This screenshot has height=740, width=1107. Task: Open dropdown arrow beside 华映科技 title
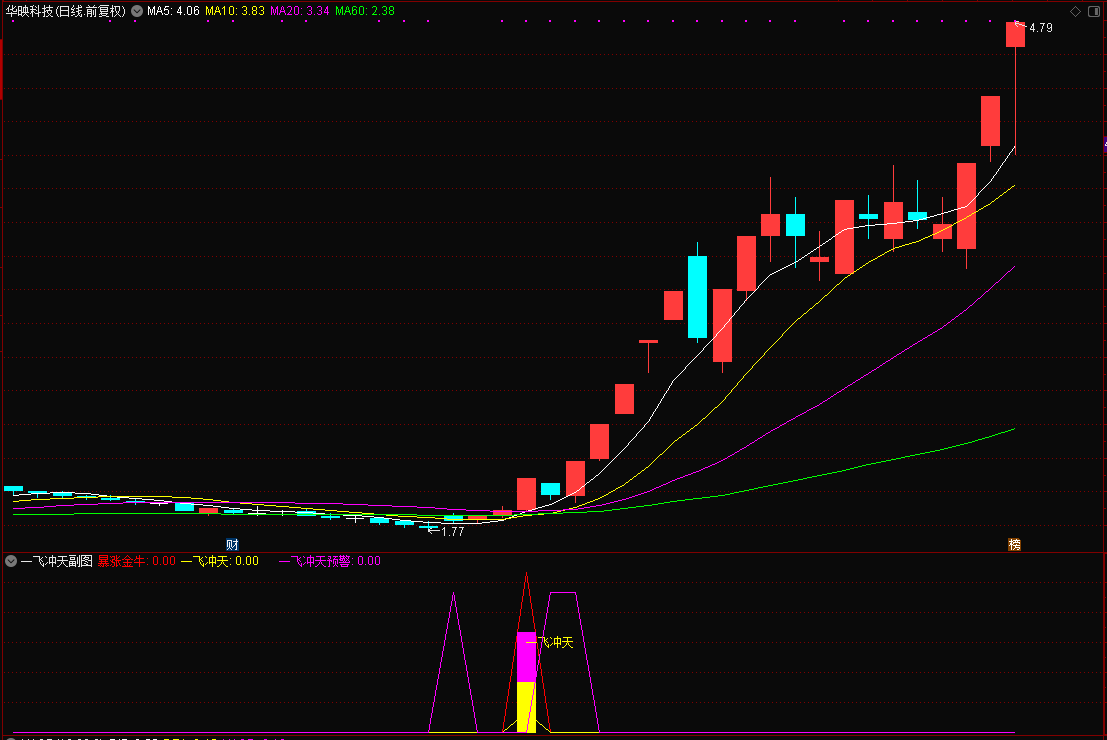(x=137, y=11)
